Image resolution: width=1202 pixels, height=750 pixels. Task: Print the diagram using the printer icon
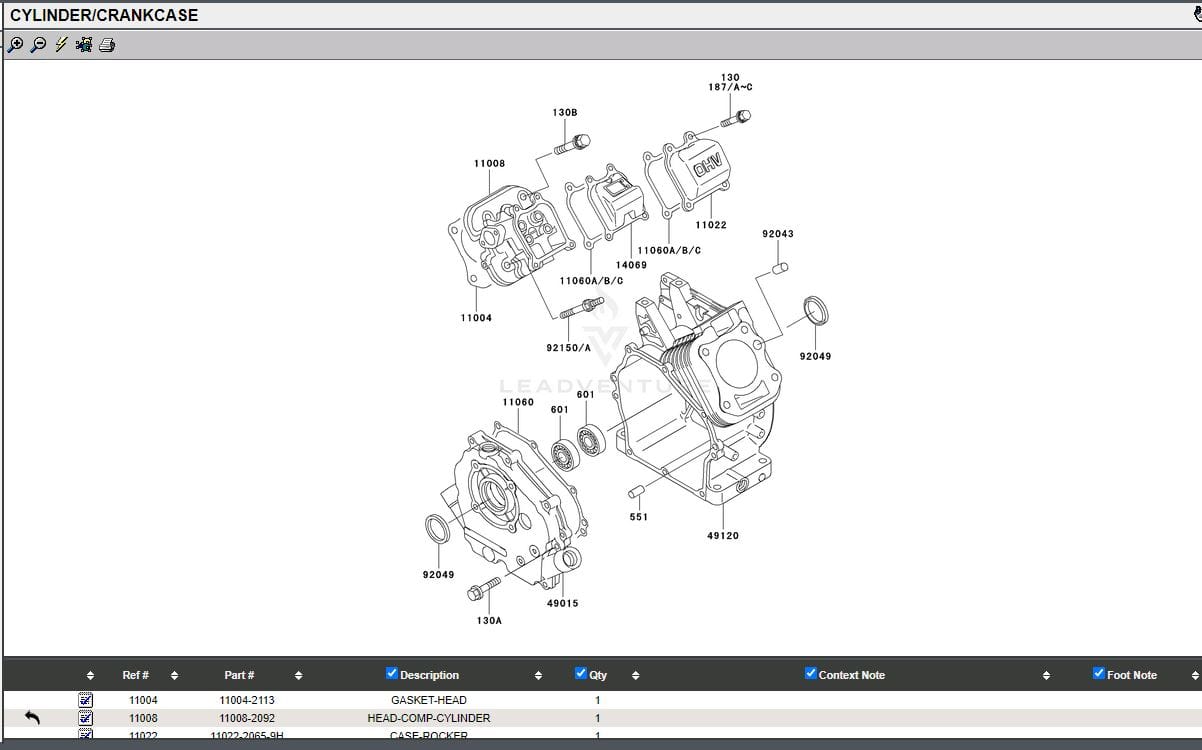click(106, 44)
